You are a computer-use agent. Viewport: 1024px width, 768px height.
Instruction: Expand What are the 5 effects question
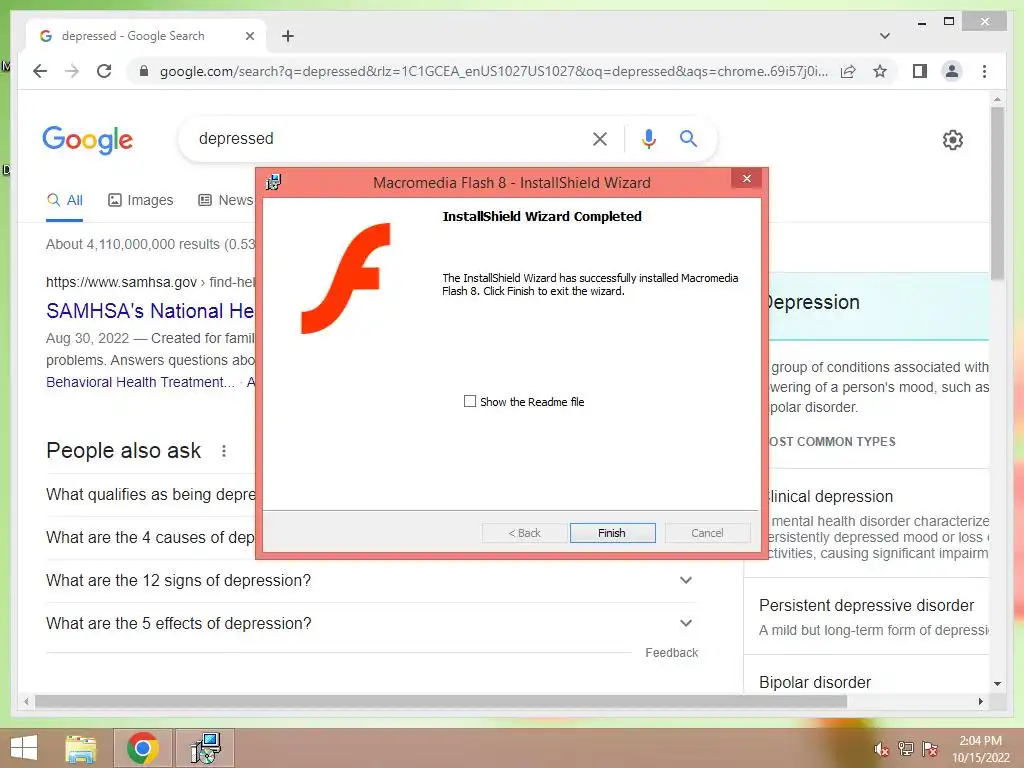tap(371, 624)
